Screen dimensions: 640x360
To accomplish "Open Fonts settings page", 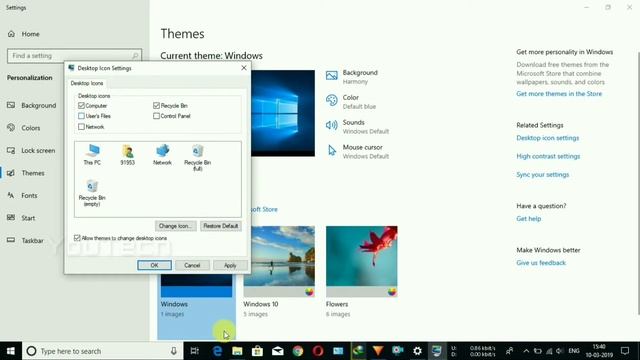I will [22, 196].
